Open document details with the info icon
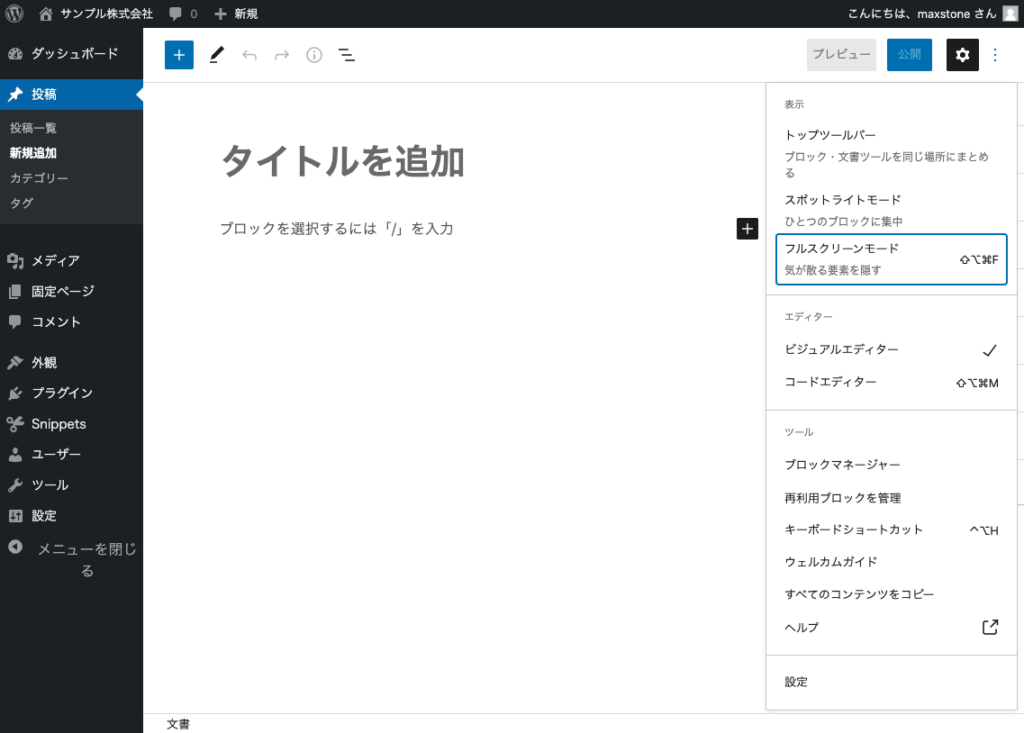This screenshot has height=733, width=1024. [x=313, y=55]
